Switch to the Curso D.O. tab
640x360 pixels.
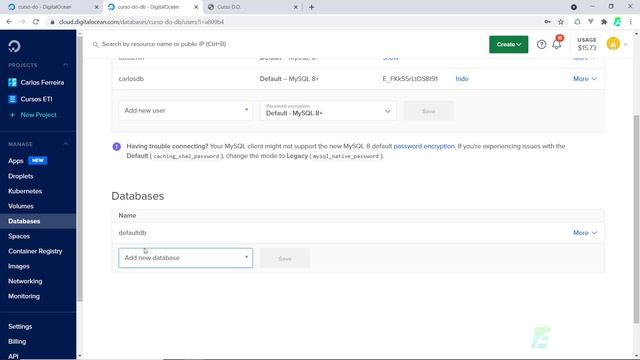click(252, 7)
